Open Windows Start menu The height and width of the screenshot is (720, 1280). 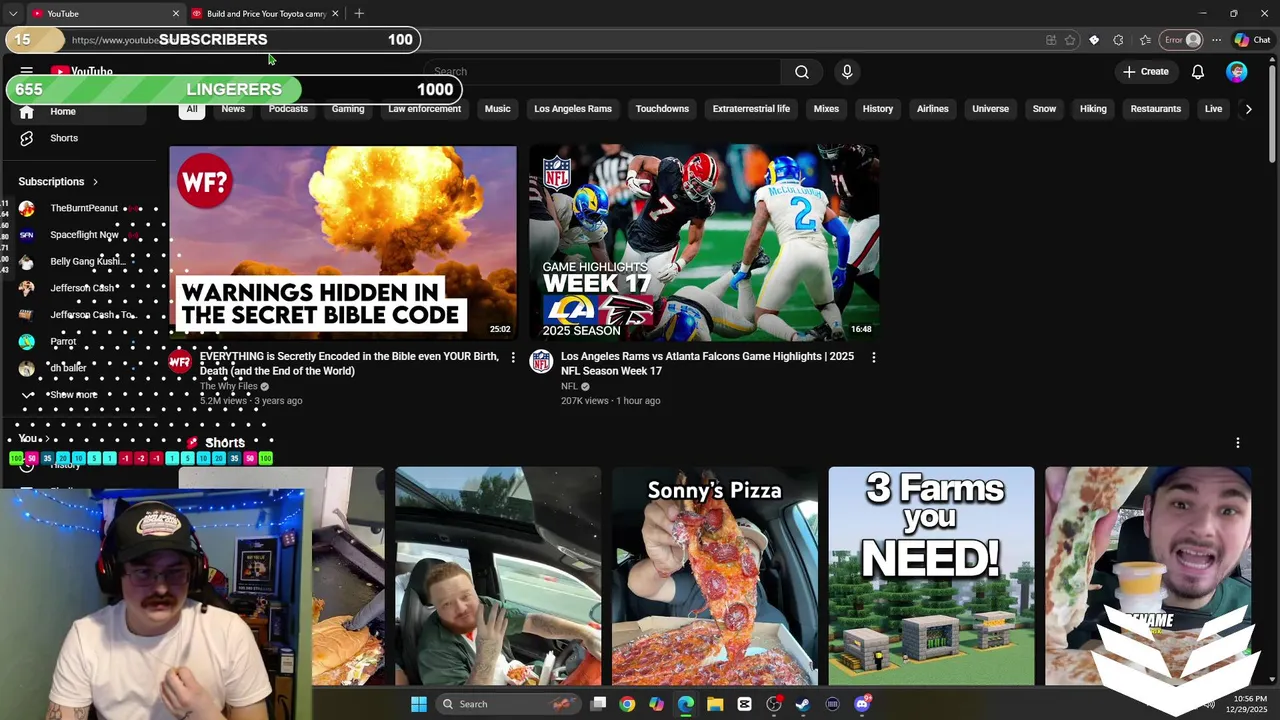419,704
